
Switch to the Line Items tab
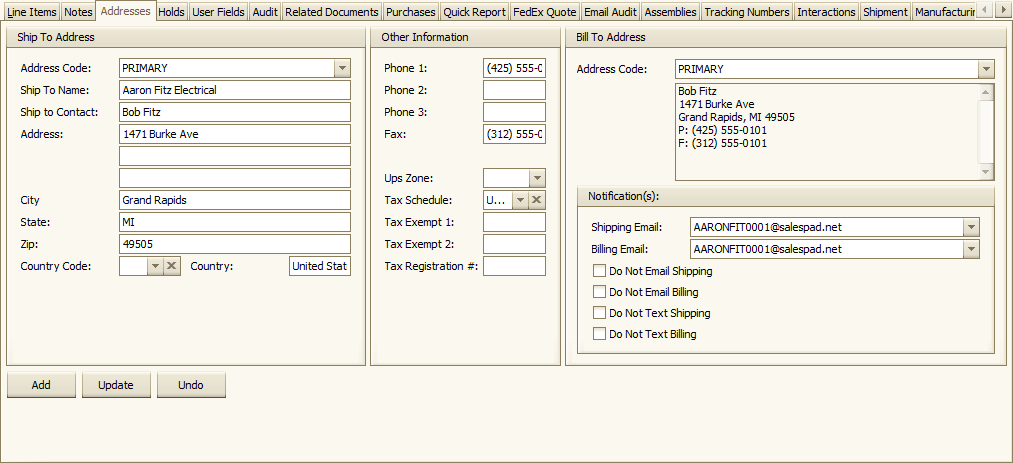point(31,12)
